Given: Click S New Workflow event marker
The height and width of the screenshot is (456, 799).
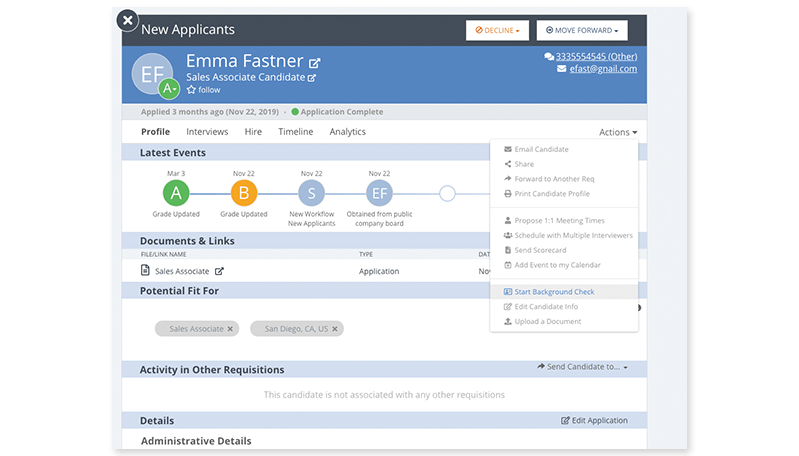Looking at the screenshot, I should coord(311,193).
